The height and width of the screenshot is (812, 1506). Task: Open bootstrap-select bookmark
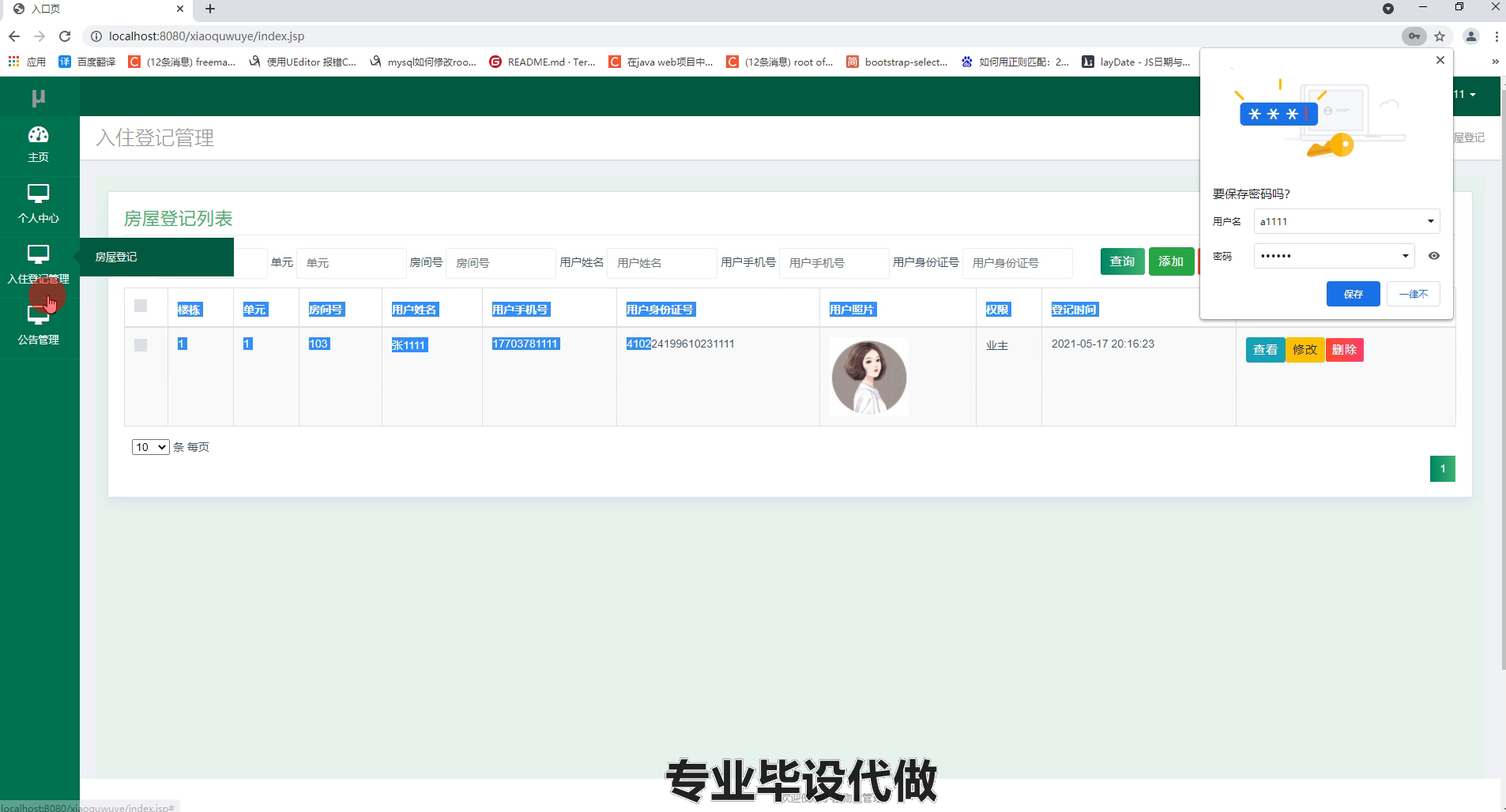[x=897, y=62]
